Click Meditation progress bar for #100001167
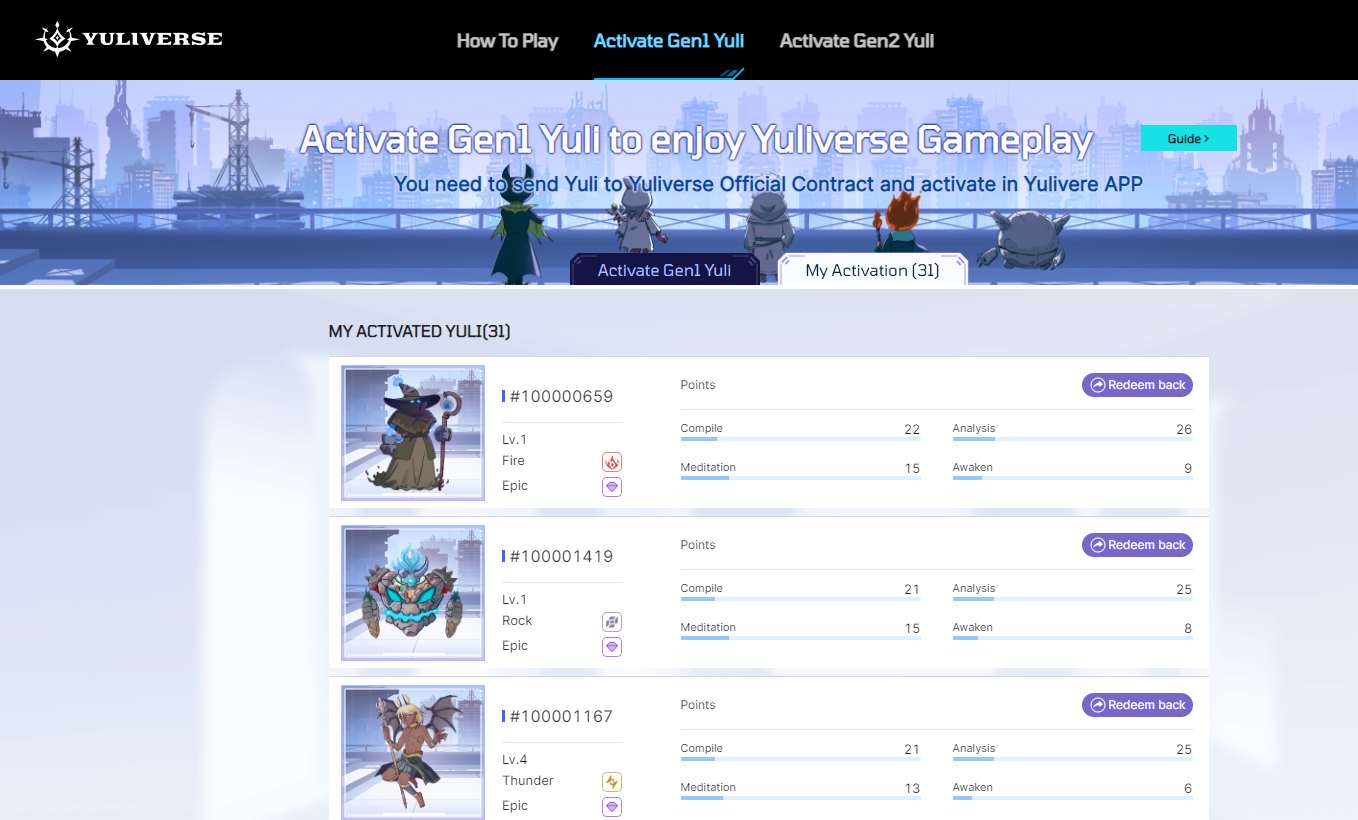 [x=801, y=798]
